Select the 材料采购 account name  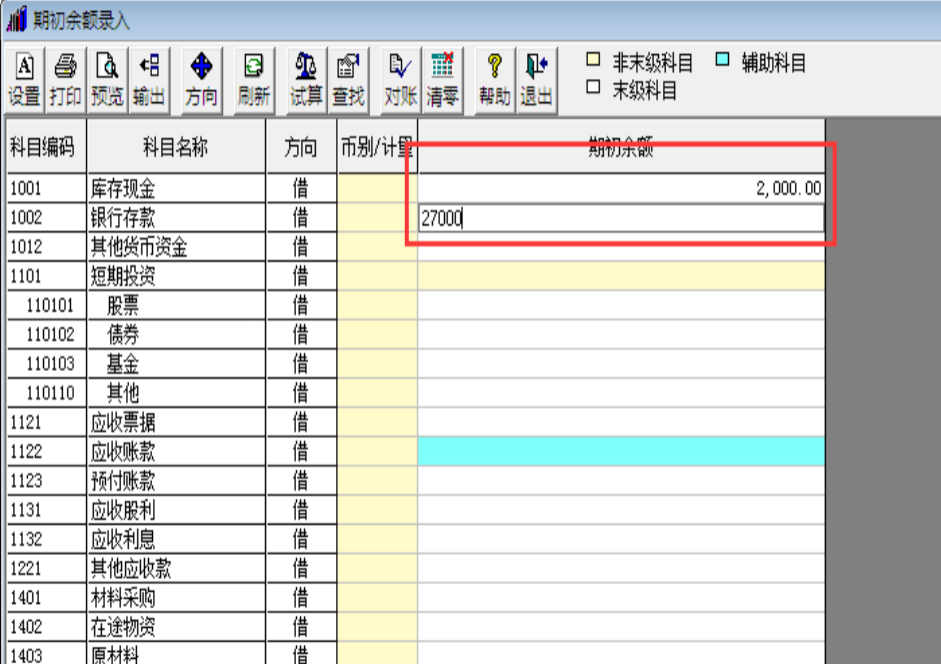point(122,598)
